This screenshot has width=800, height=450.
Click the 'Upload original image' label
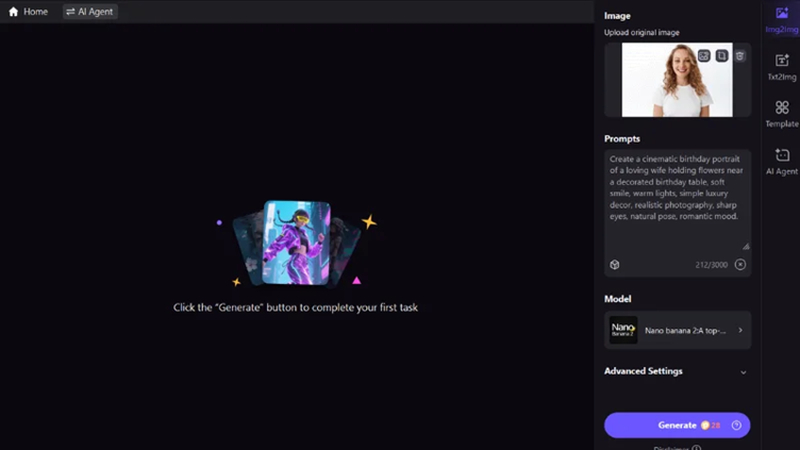click(641, 33)
